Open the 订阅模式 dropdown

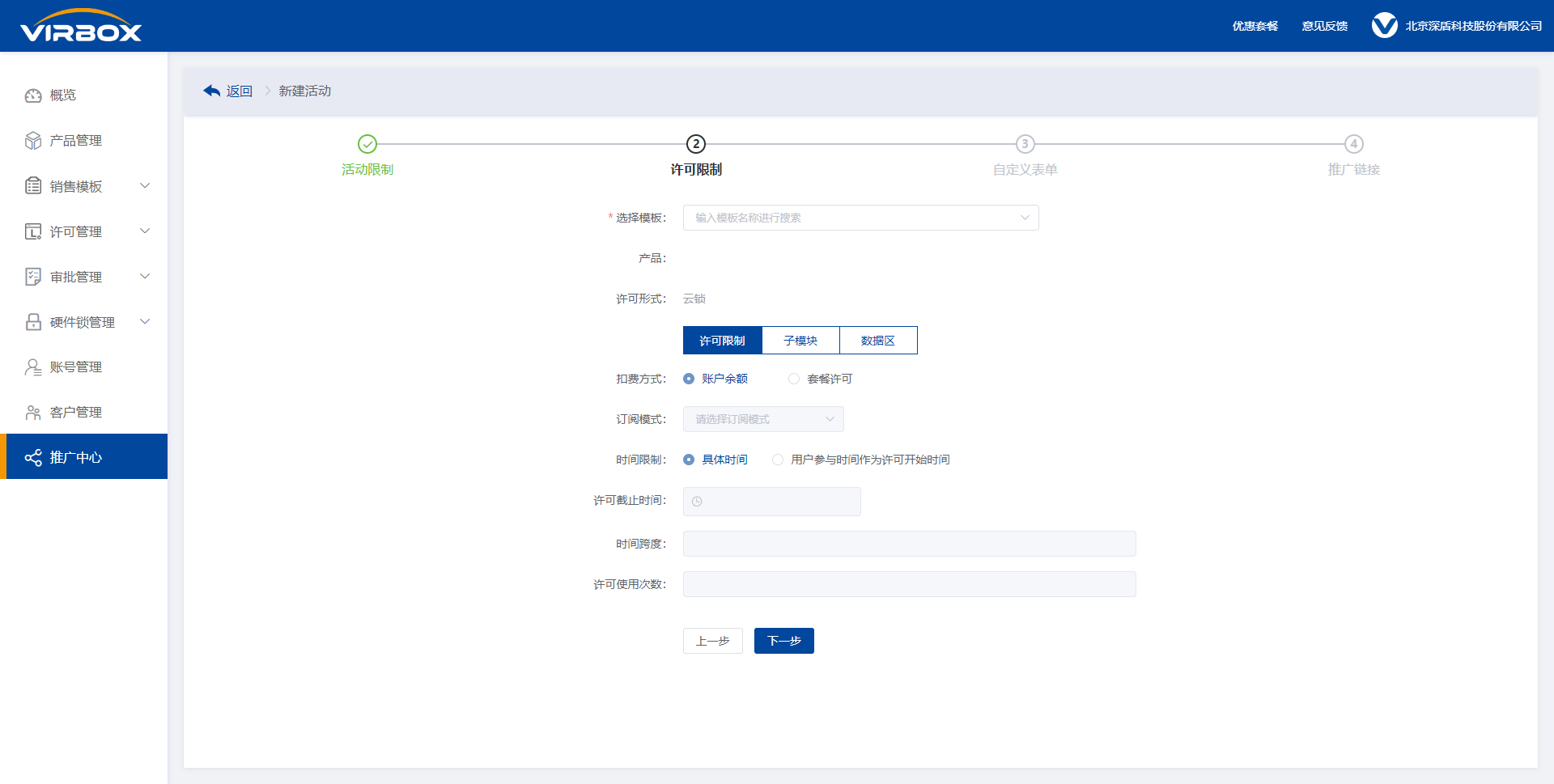tap(763, 419)
